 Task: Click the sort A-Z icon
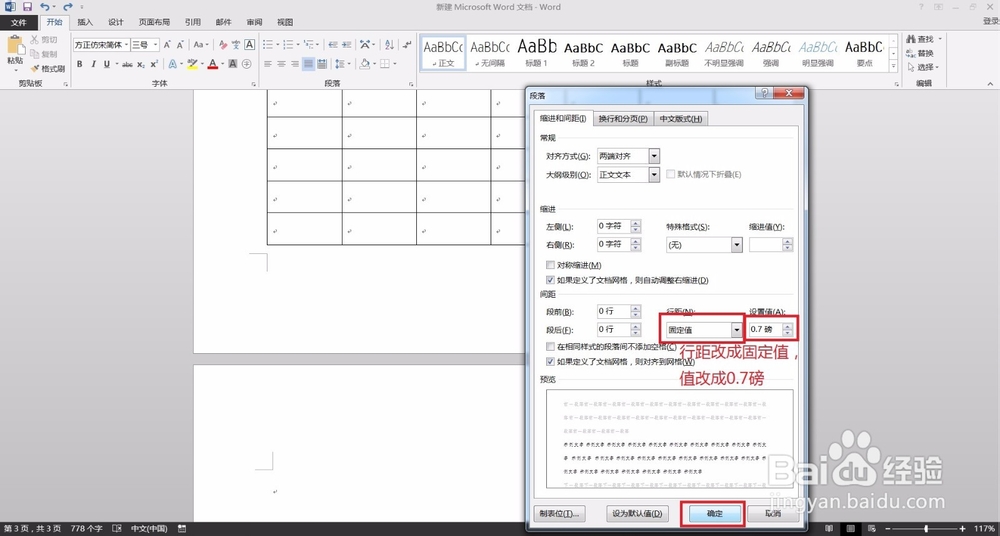(x=388, y=45)
